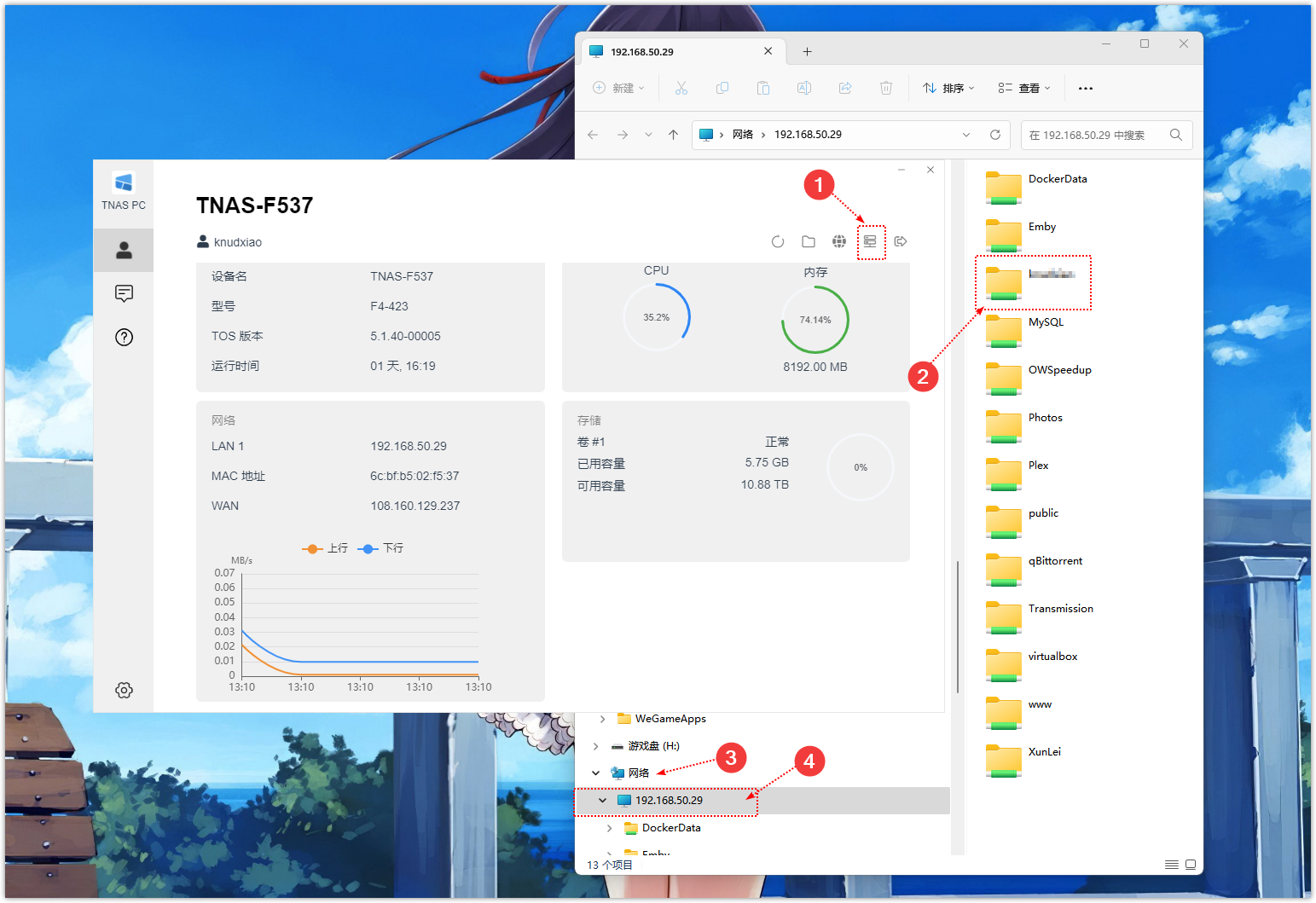This screenshot has height=903, width=1316.
Task: Open the 查看 view dropdown
Action: [1024, 88]
